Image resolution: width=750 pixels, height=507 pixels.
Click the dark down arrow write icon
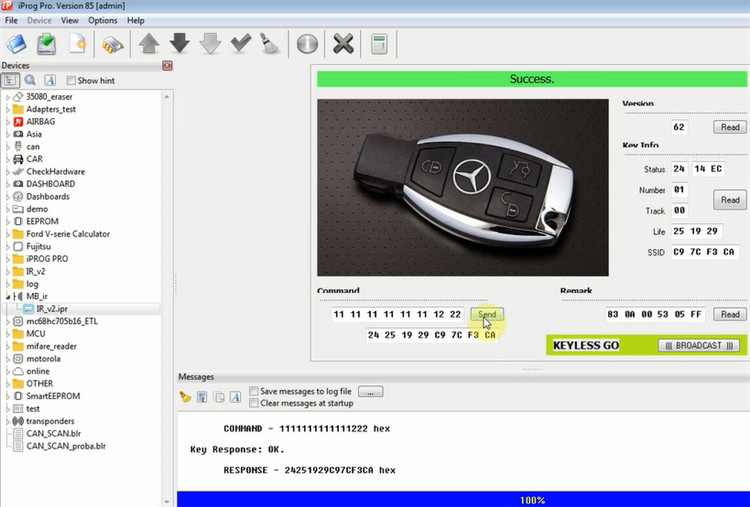click(179, 44)
